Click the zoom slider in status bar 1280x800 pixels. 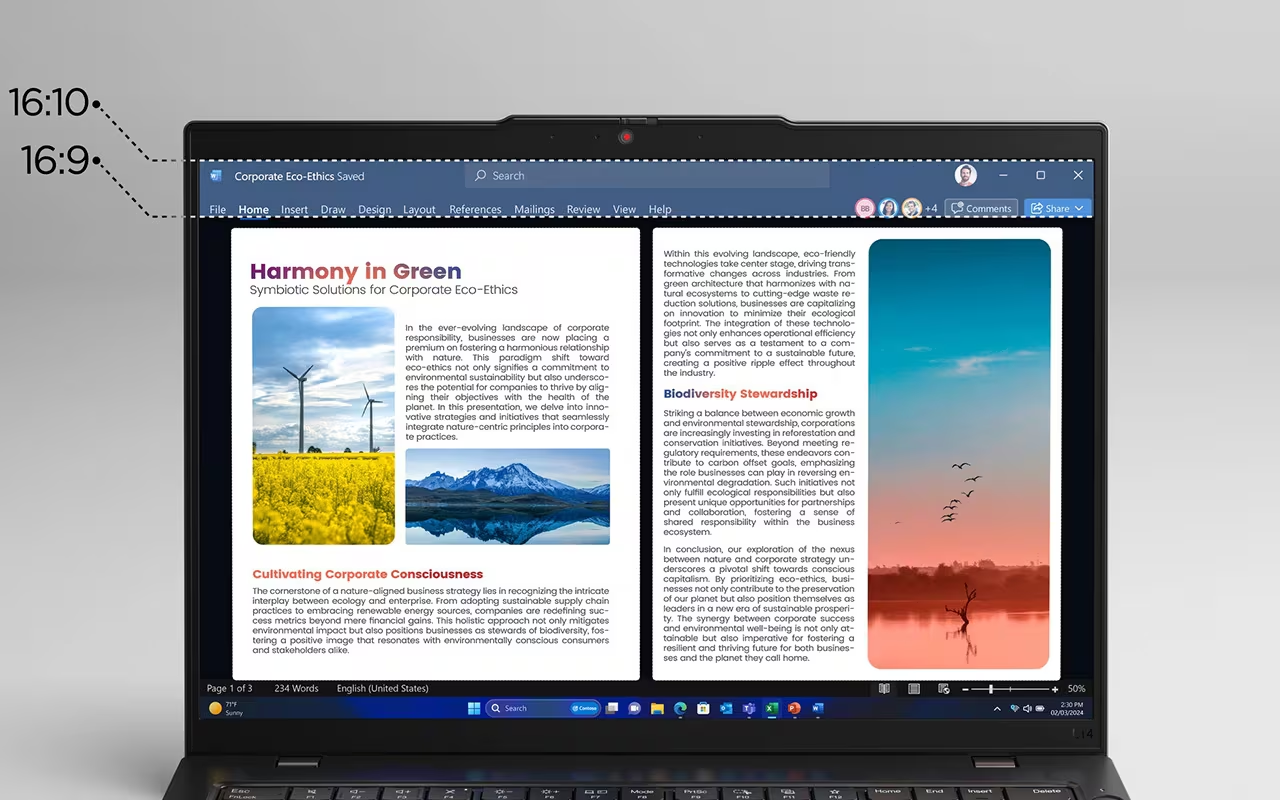pyautogui.click(x=1008, y=689)
